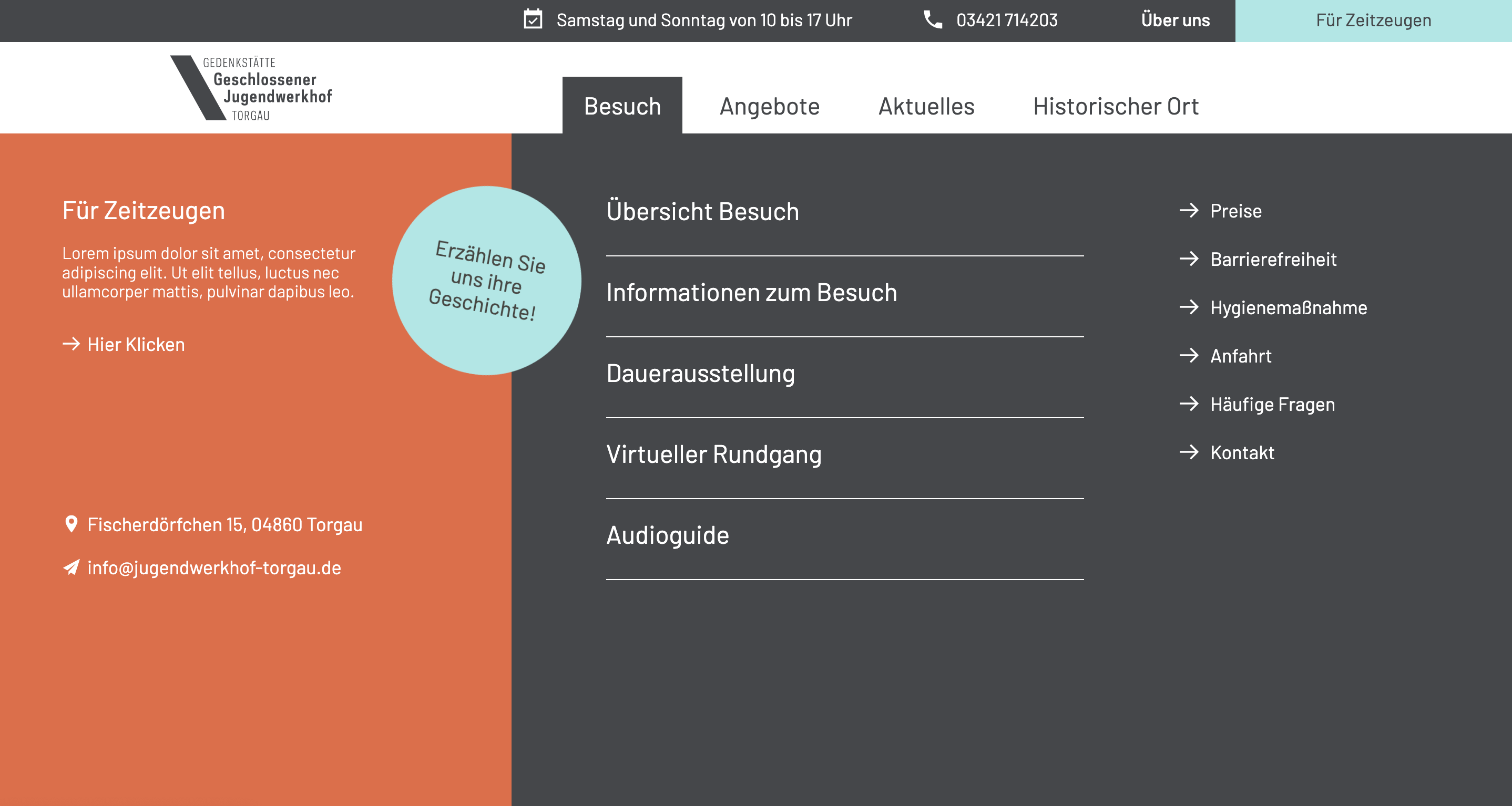This screenshot has width=1512, height=806.
Task: Open the Kontakt link
Action: [x=1242, y=453]
